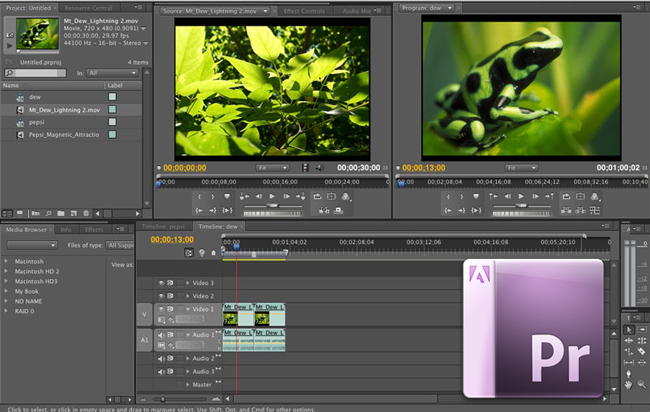The image size is (650, 412).
Task: Open Files of type dropdown in Media Browser
Action: (120, 245)
